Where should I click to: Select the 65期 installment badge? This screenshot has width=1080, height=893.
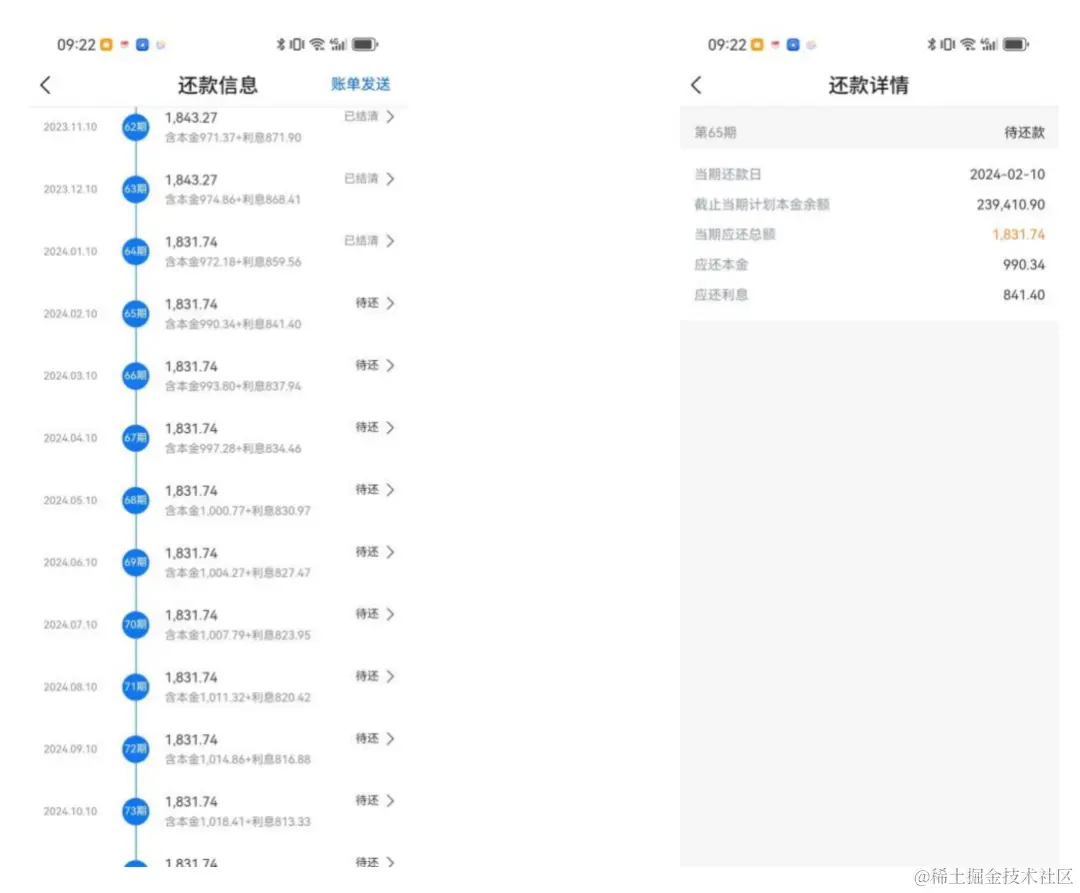[x=135, y=313]
